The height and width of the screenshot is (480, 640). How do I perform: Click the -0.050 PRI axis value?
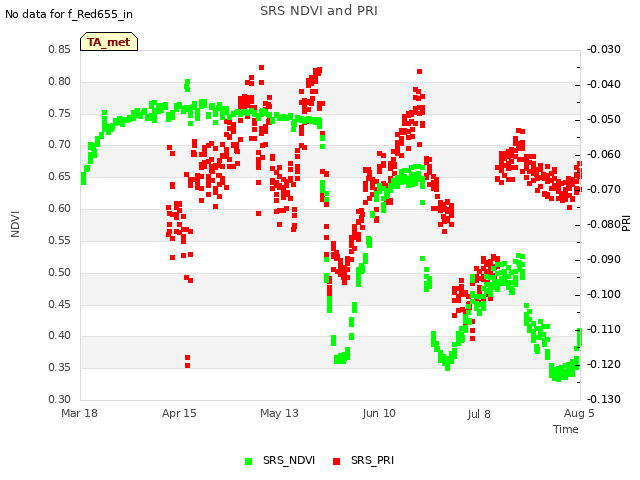604,120
